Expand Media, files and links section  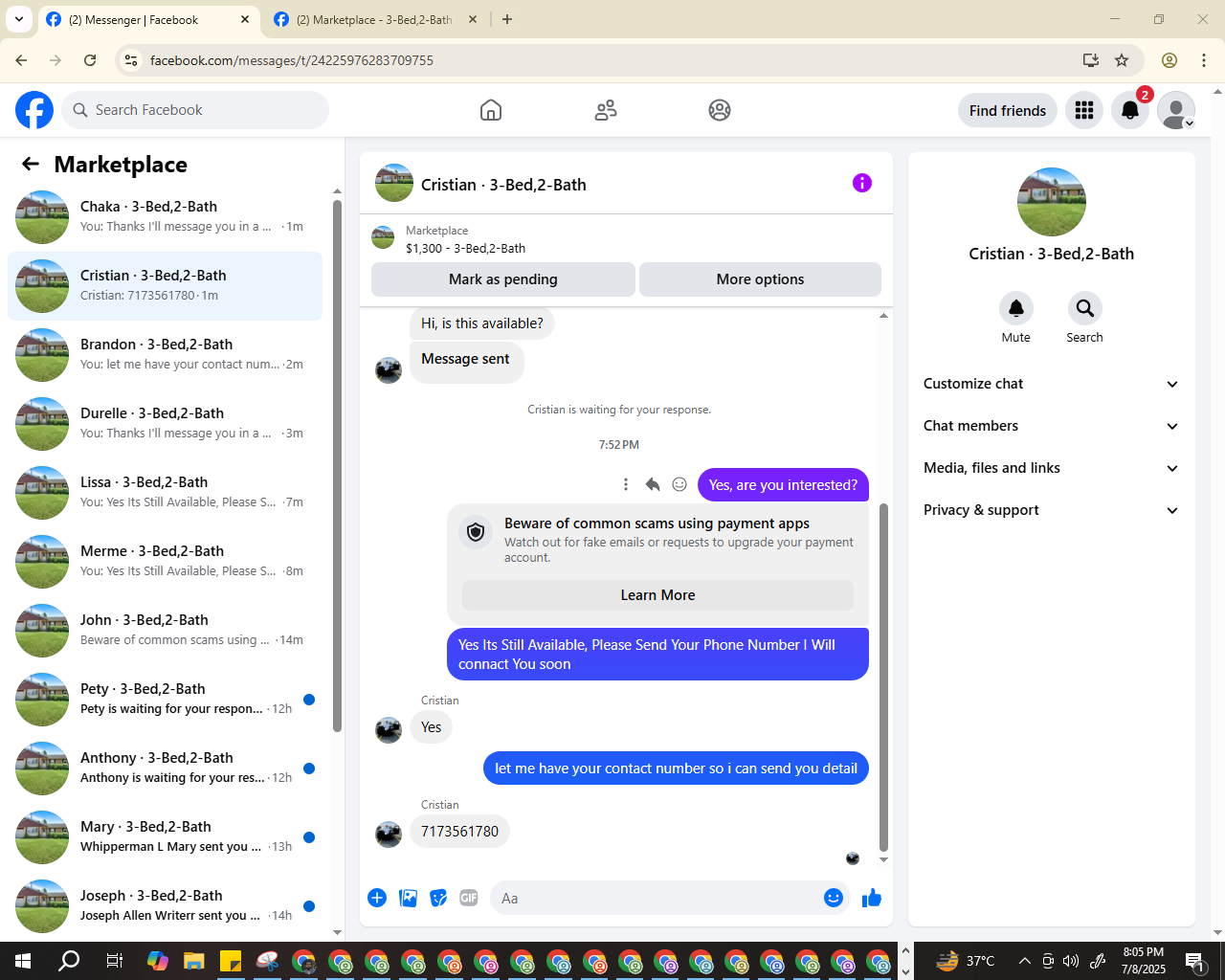[1052, 468]
